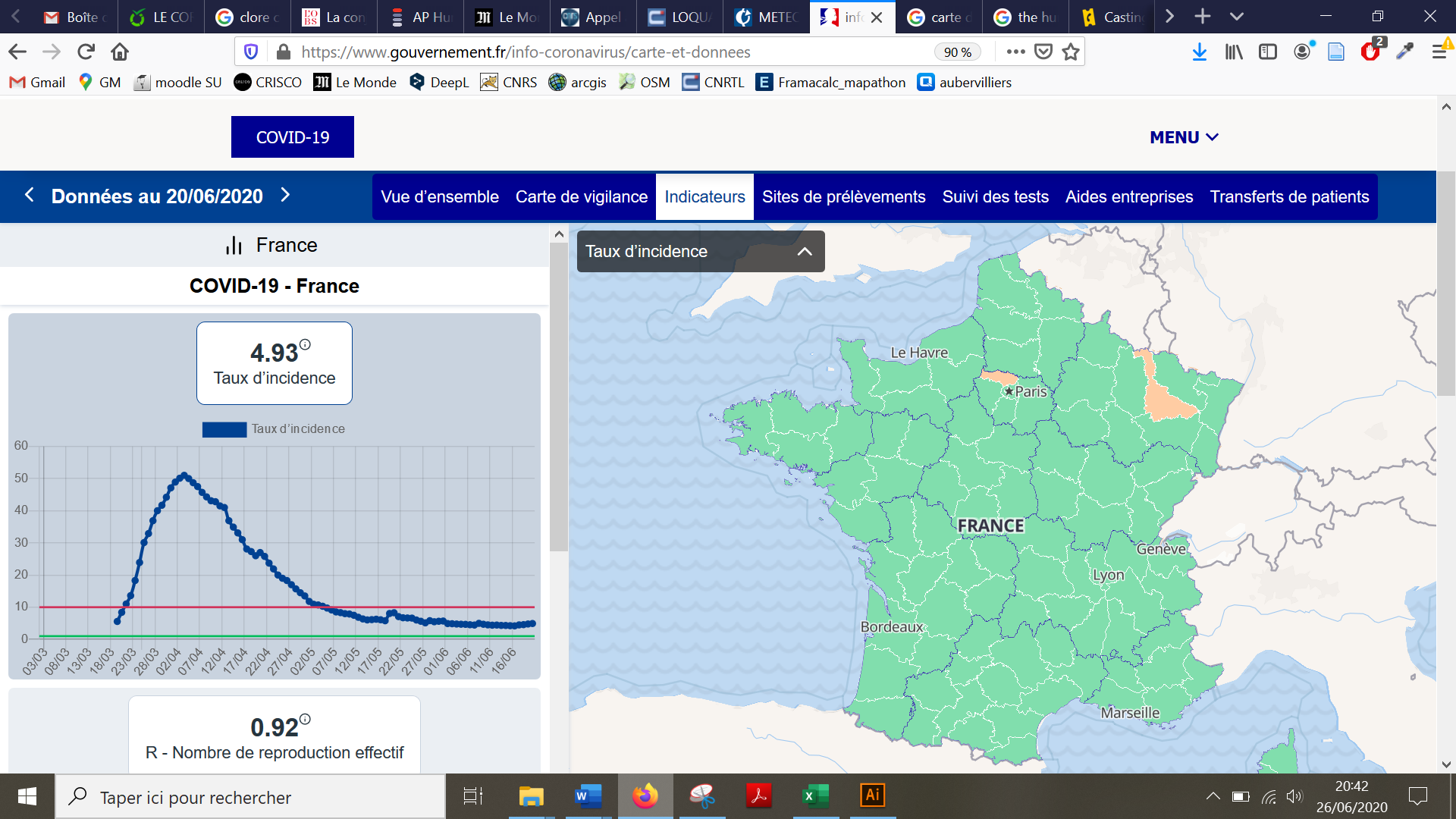This screenshot has width=1456, height=819.
Task: Open the Suivi des tests tab
Action: pyautogui.click(x=995, y=197)
